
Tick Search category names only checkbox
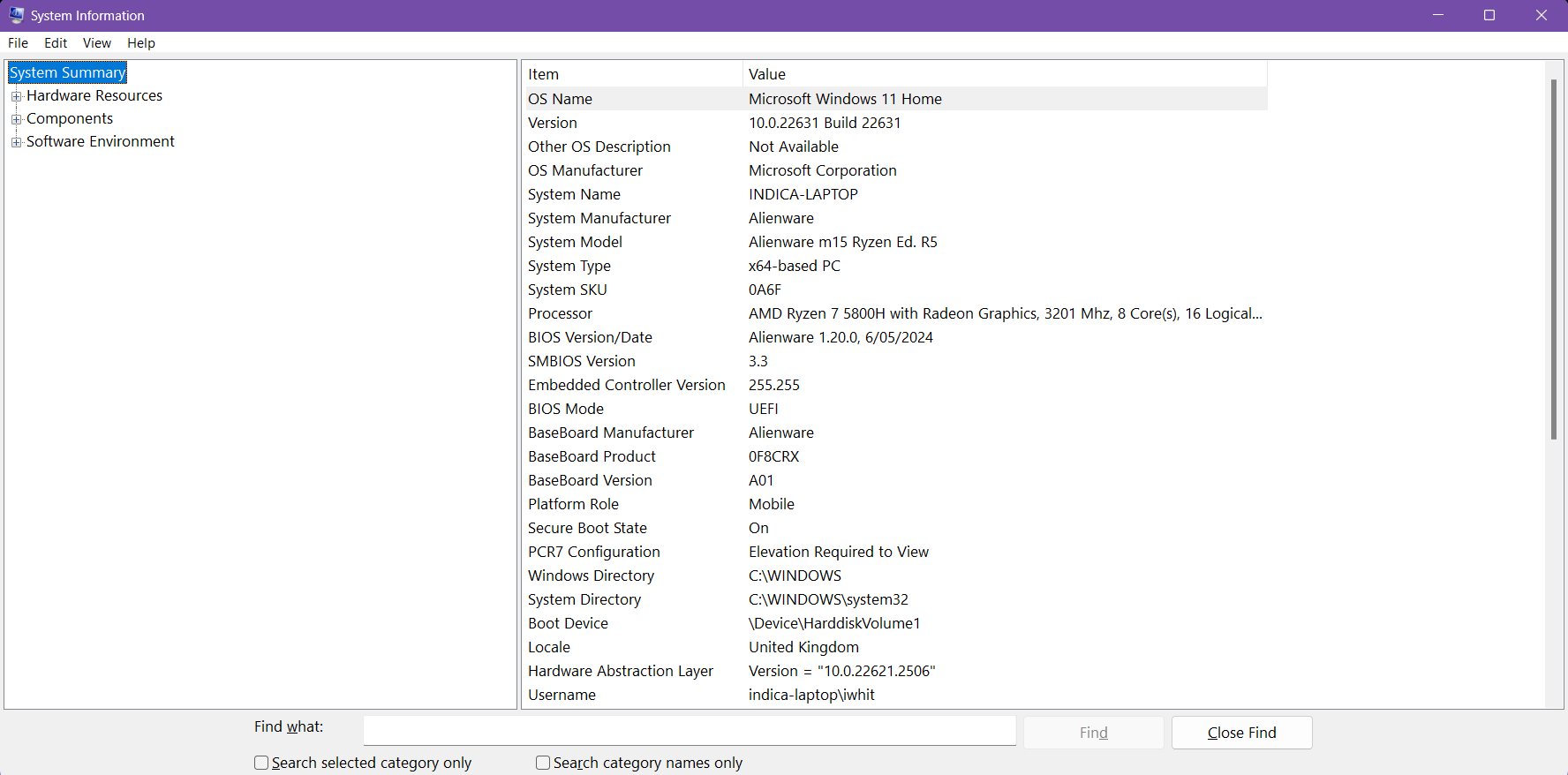coord(543,763)
